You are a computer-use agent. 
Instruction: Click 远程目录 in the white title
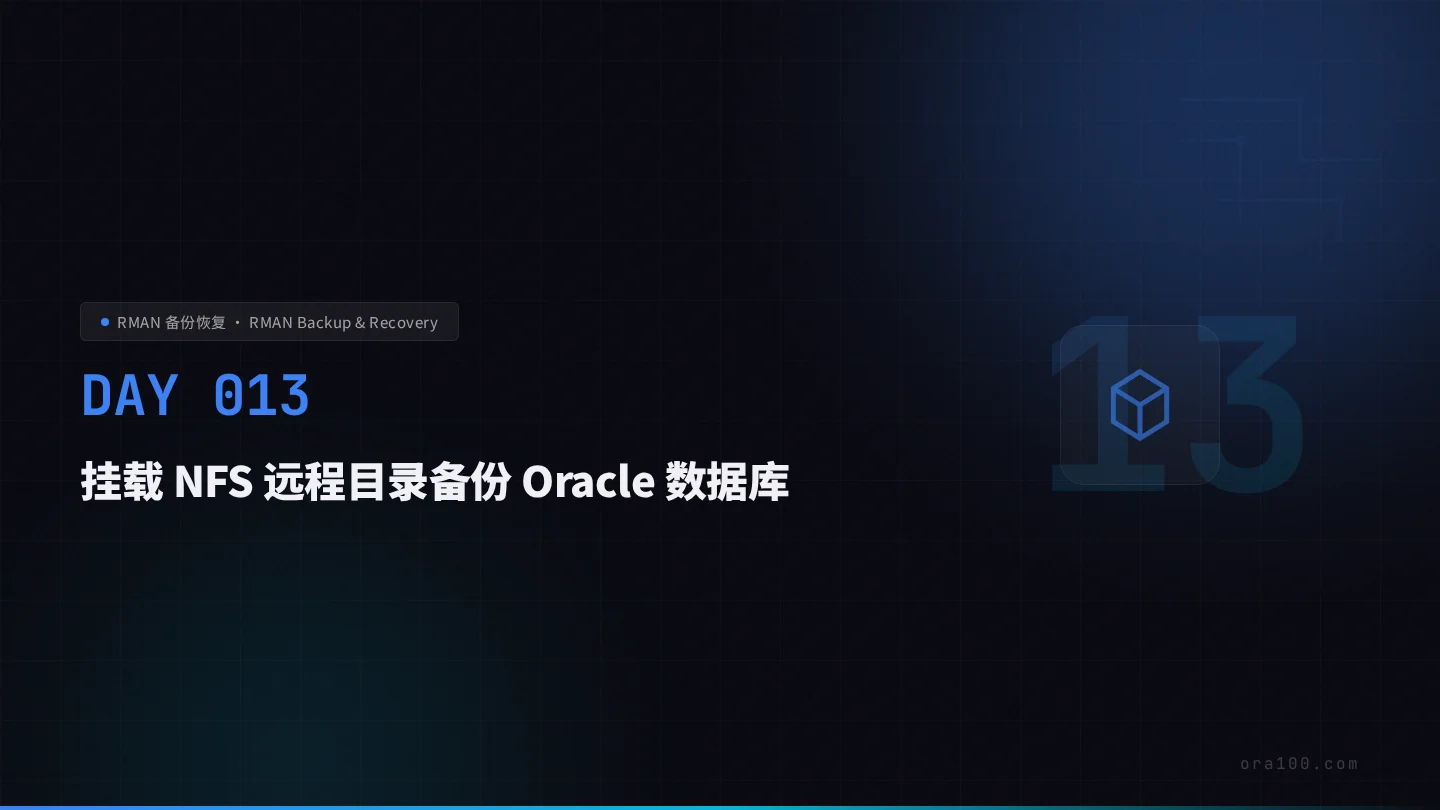345,482
